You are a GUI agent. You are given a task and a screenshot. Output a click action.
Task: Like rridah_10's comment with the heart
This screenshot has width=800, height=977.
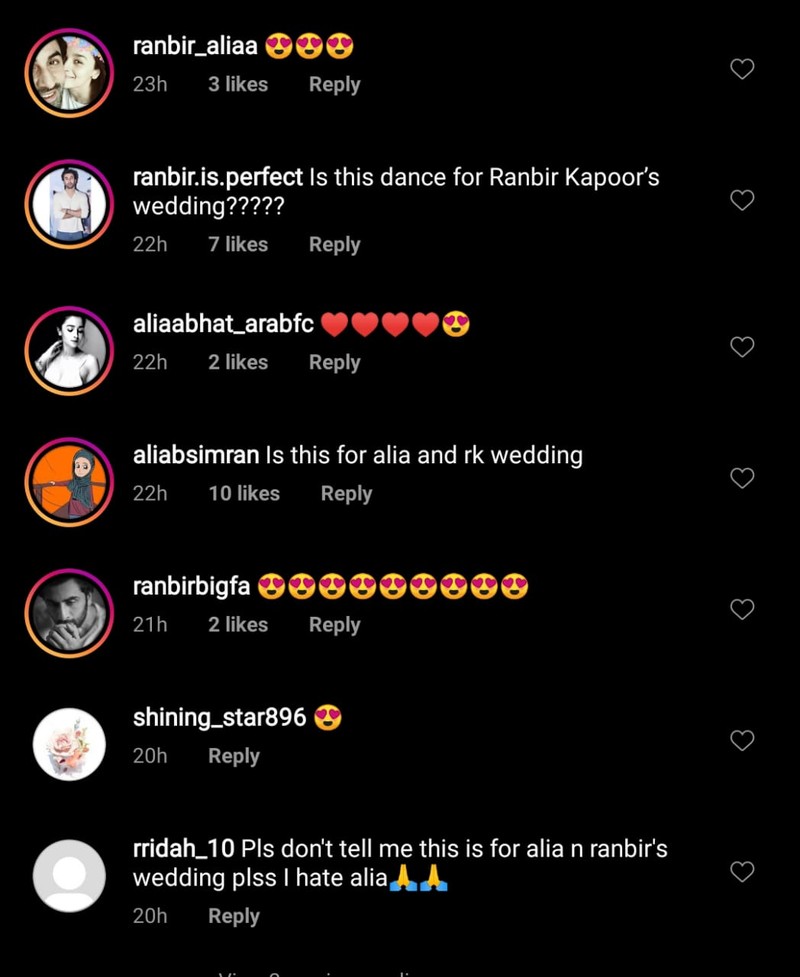tap(742, 872)
